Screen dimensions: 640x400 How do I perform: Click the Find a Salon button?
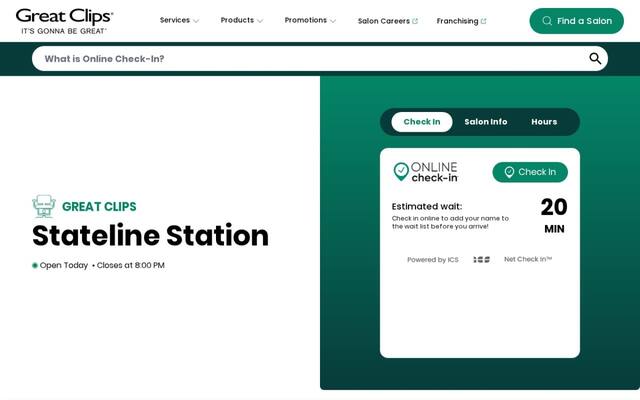click(x=576, y=21)
